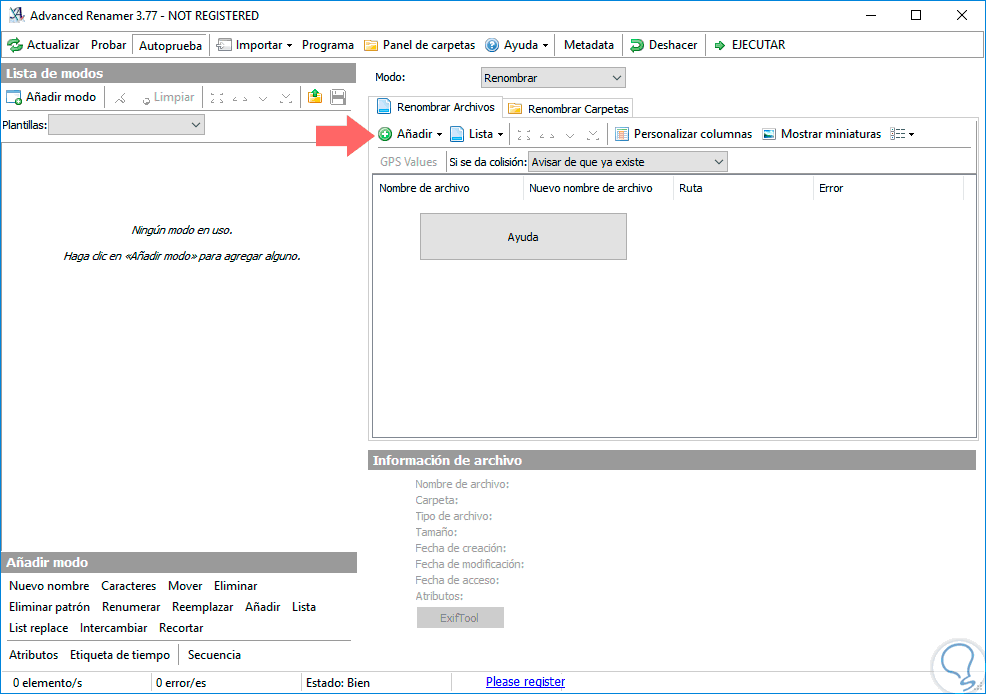
Task: Click the Metadata menu item
Action: [589, 45]
